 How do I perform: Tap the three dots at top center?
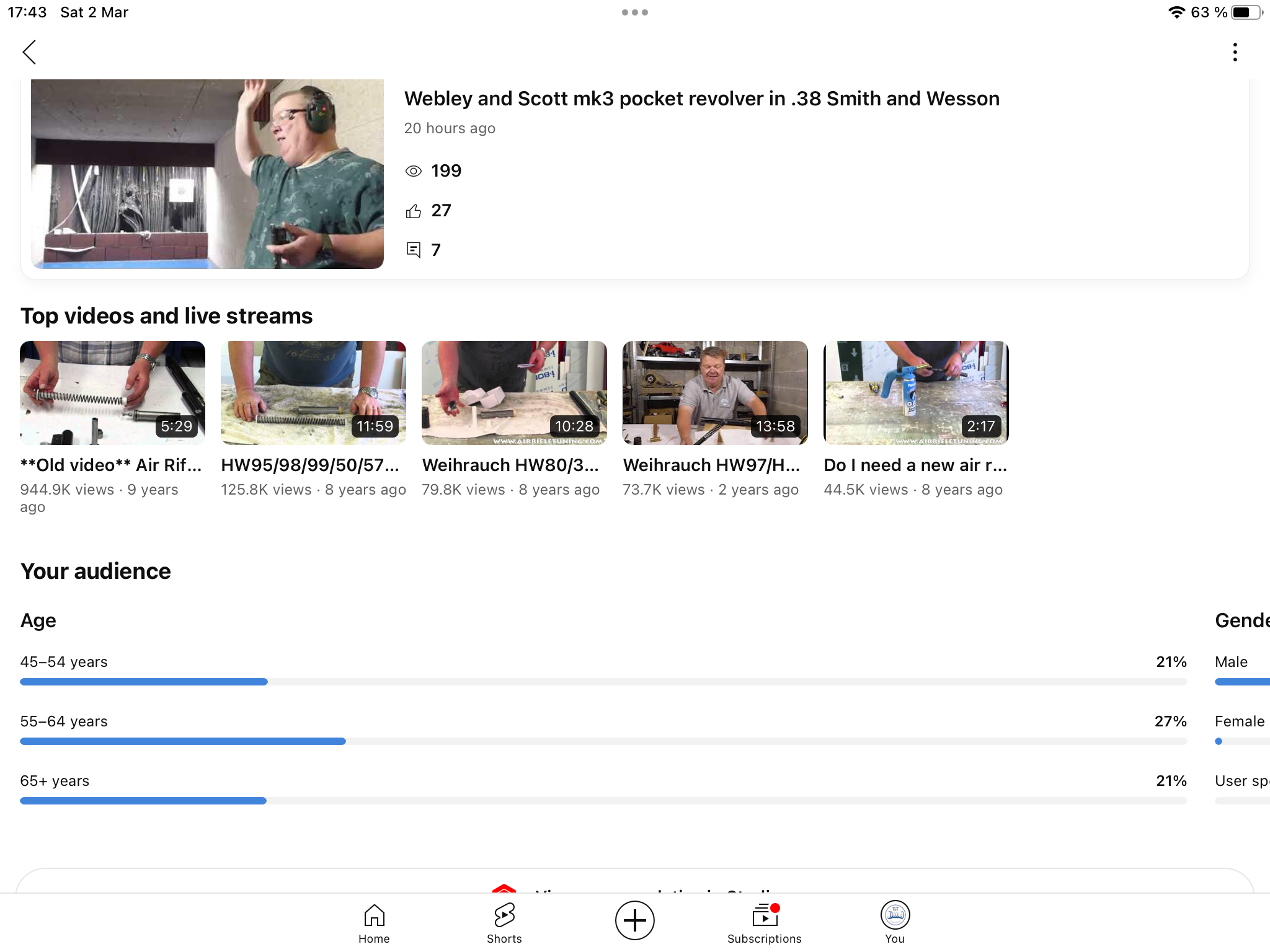[x=635, y=12]
